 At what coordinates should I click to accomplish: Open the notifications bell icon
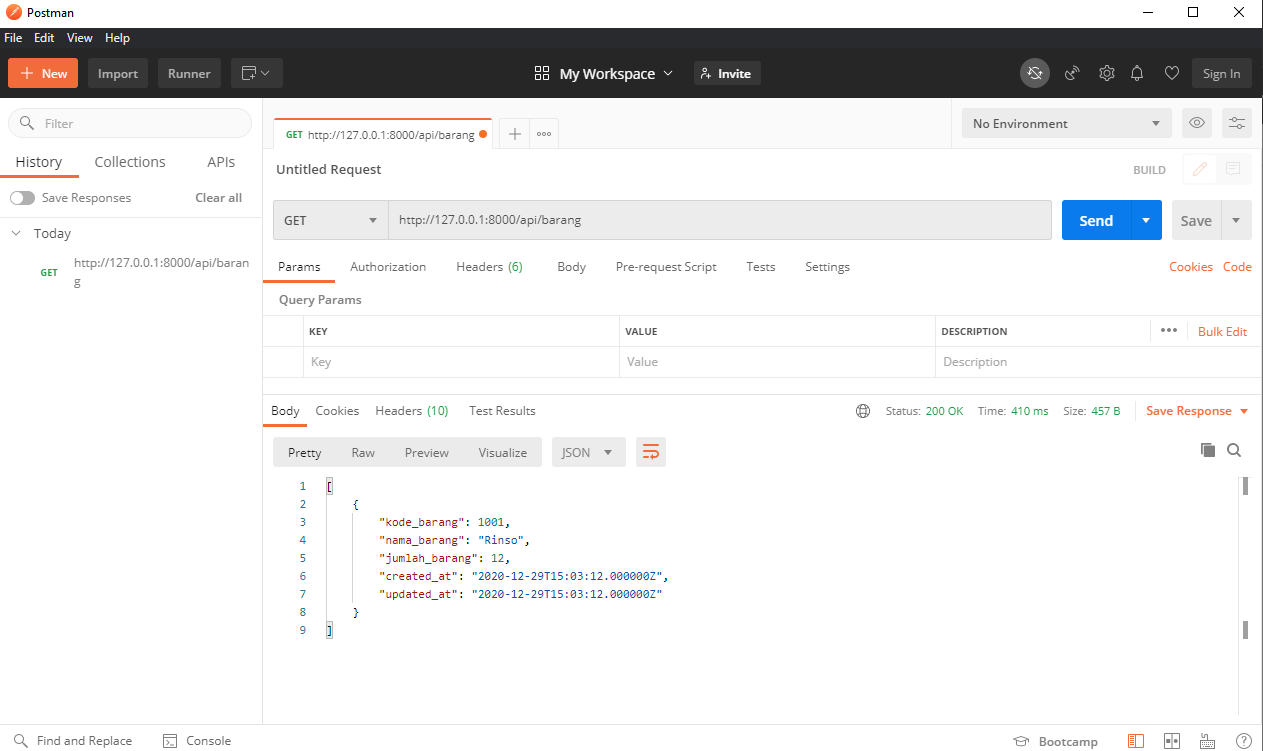pos(1137,73)
